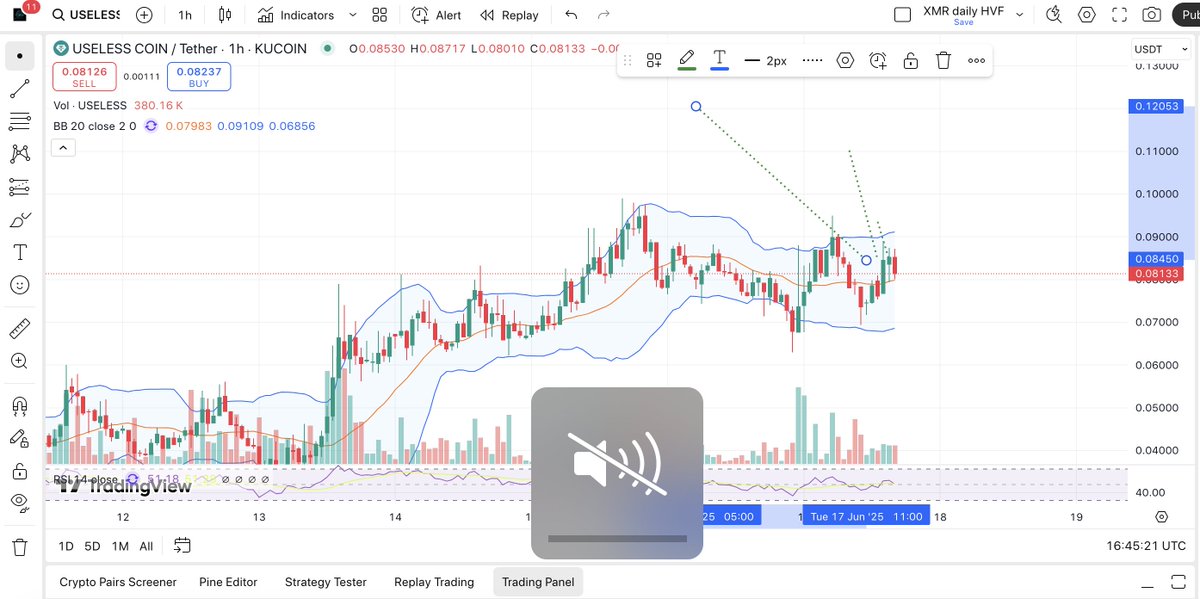Image resolution: width=1200 pixels, height=599 pixels.
Task: Select the Brush drawing tool
Action: pos(19,220)
